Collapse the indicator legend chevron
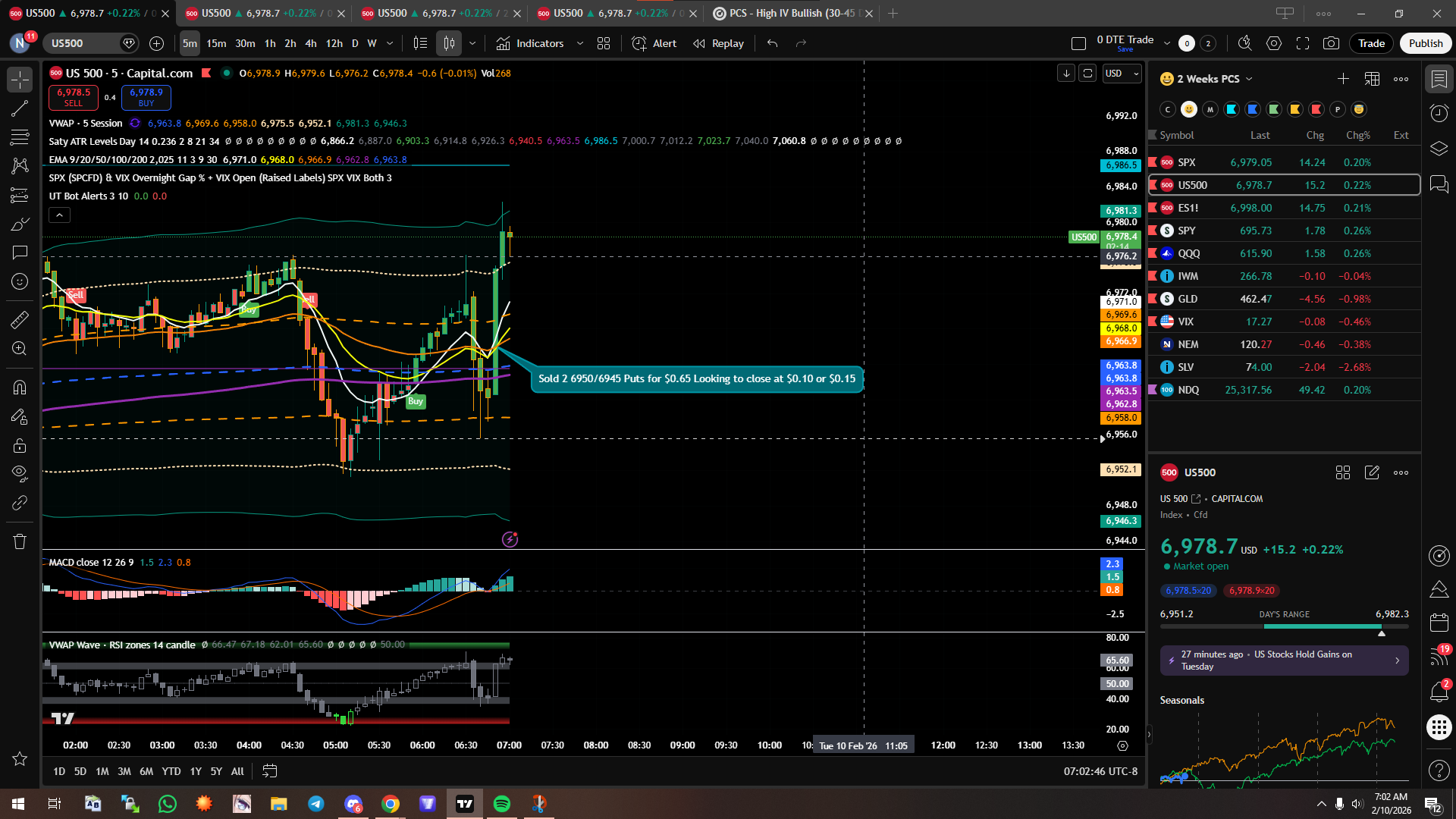This screenshot has height=819, width=1456. pos(59,215)
